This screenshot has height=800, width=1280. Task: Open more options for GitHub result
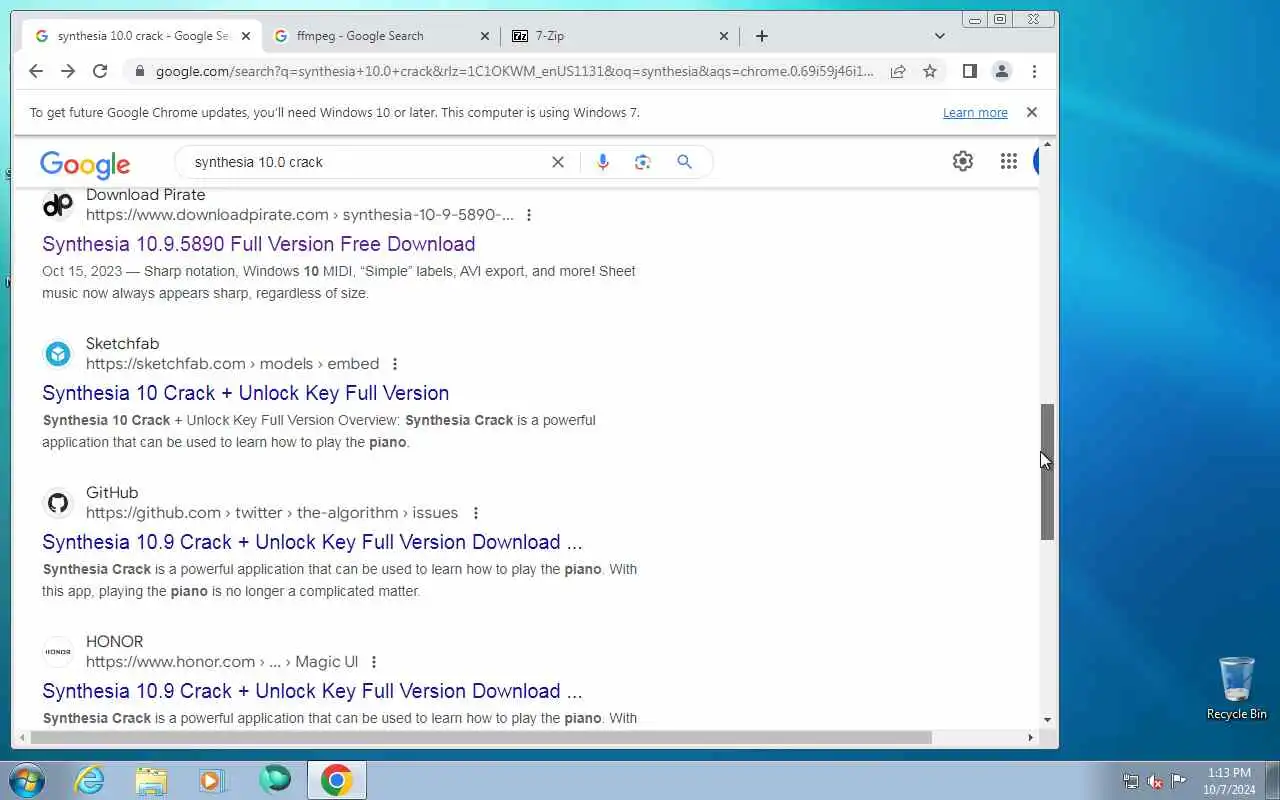coord(476,513)
